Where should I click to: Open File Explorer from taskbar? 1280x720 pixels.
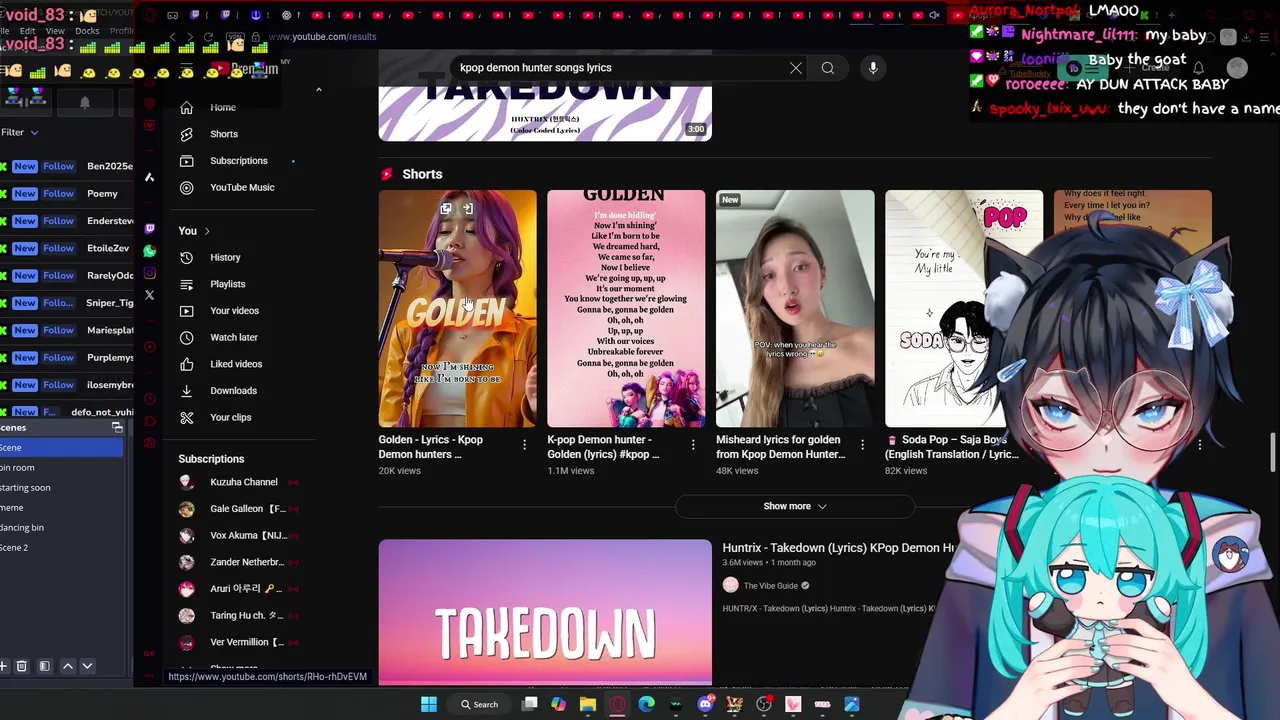pyautogui.click(x=588, y=704)
